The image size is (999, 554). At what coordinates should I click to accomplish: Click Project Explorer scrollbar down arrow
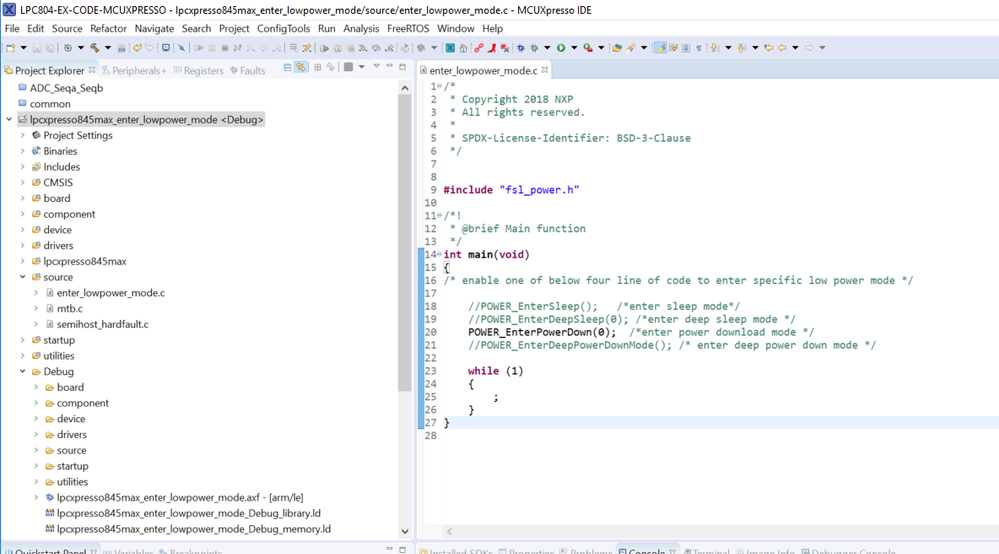click(x=405, y=531)
